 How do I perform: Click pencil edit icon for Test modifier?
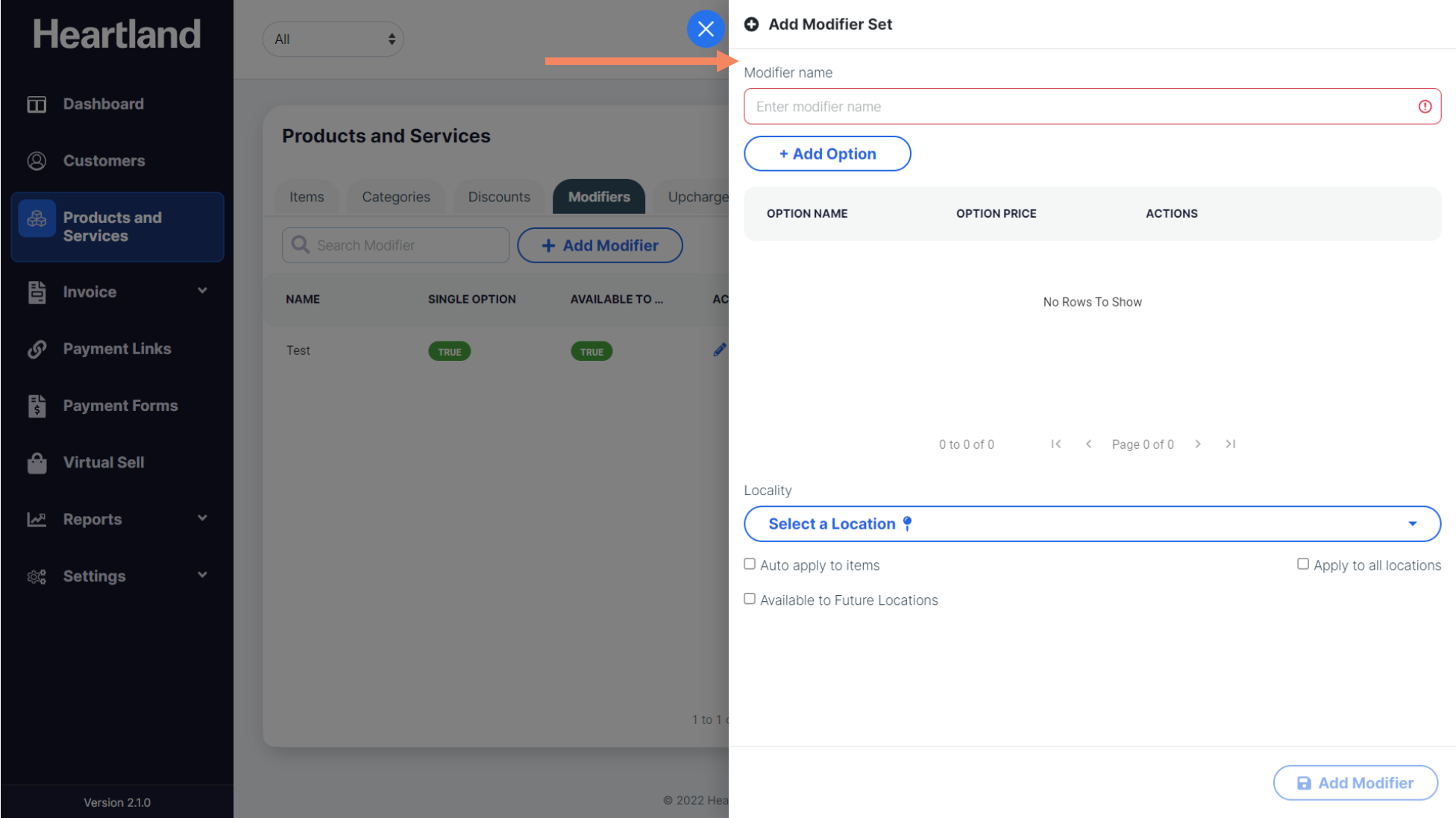point(719,350)
